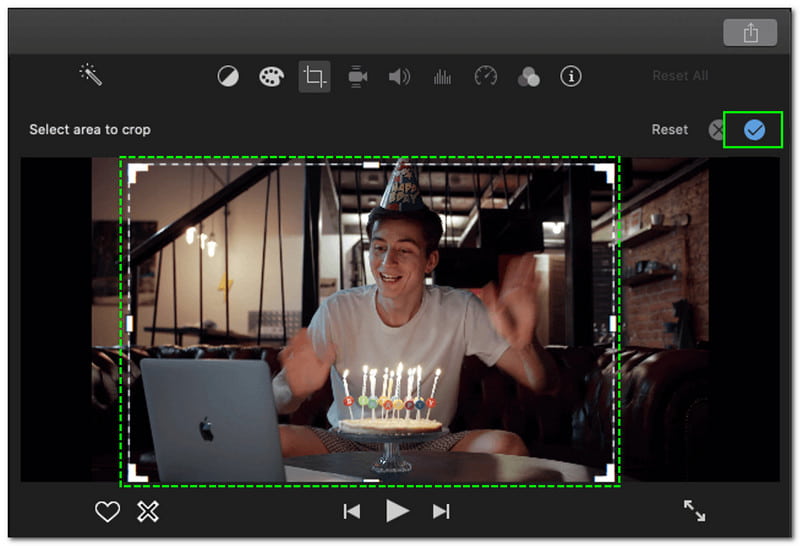Show the clip information panel
This screenshot has height=546, width=800.
click(571, 77)
